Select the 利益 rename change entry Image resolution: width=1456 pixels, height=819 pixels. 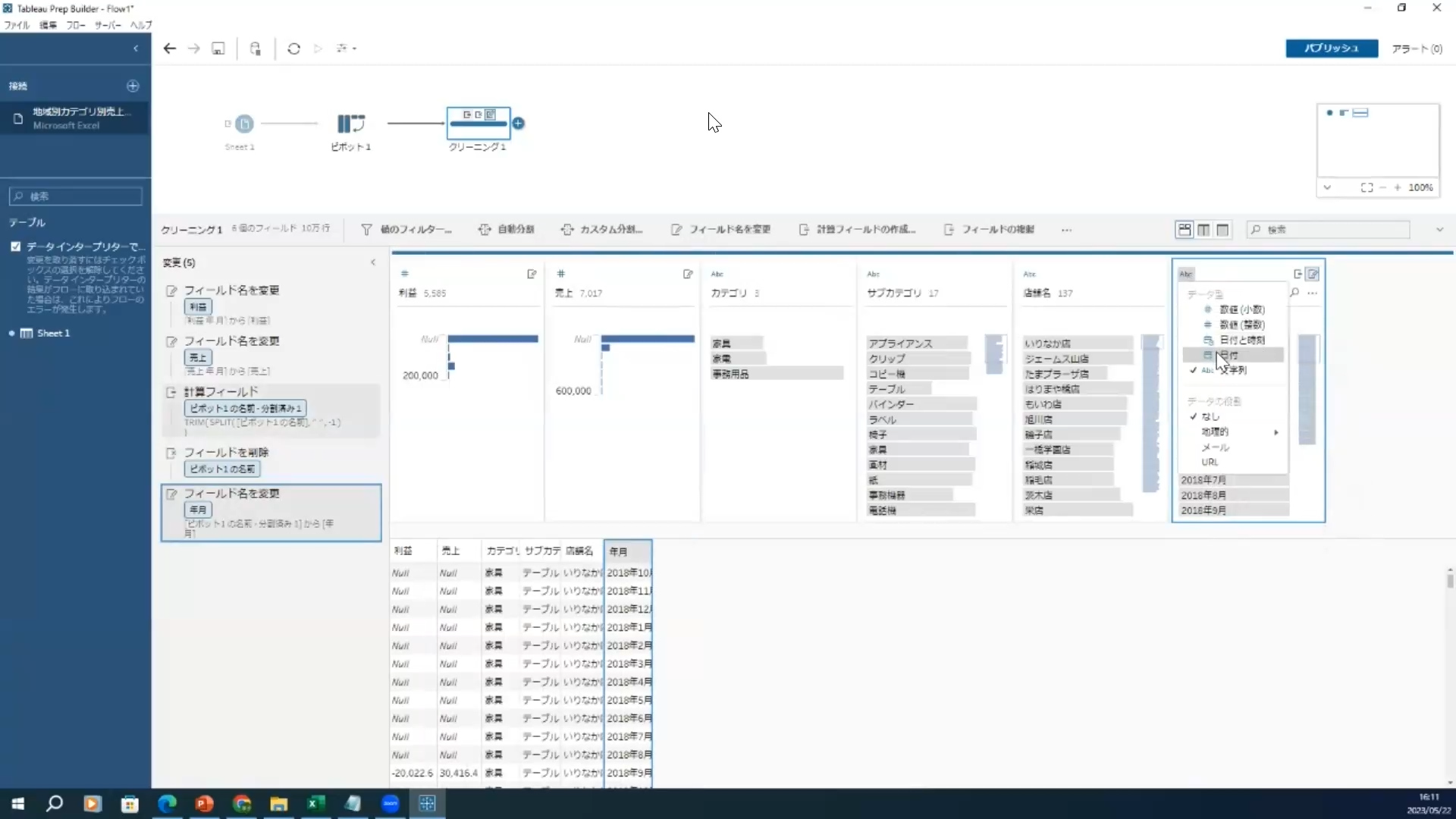tap(271, 304)
